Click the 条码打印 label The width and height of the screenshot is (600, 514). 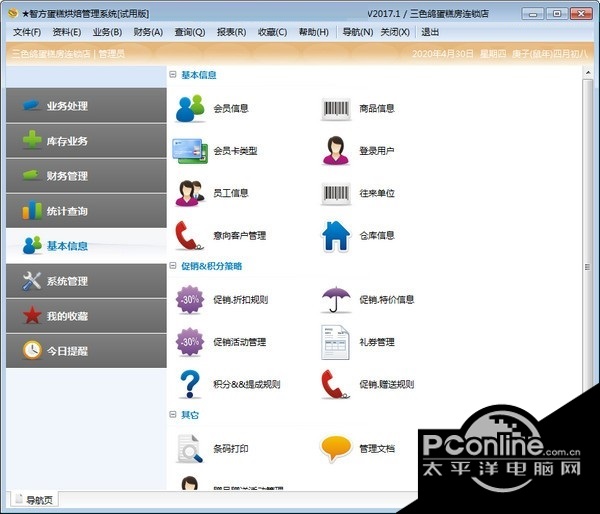(x=231, y=449)
